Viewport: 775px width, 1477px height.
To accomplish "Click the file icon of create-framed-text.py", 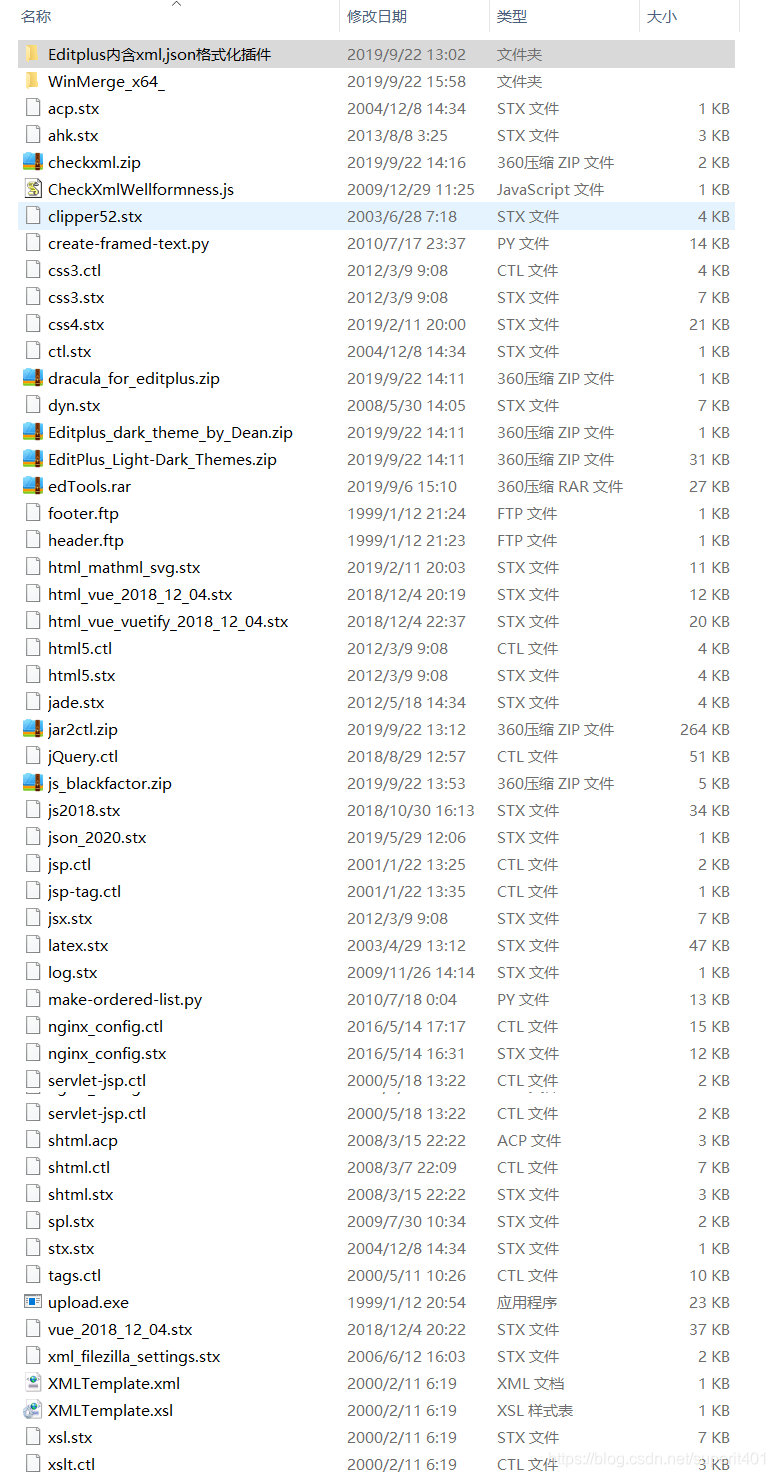I will click(x=32, y=243).
